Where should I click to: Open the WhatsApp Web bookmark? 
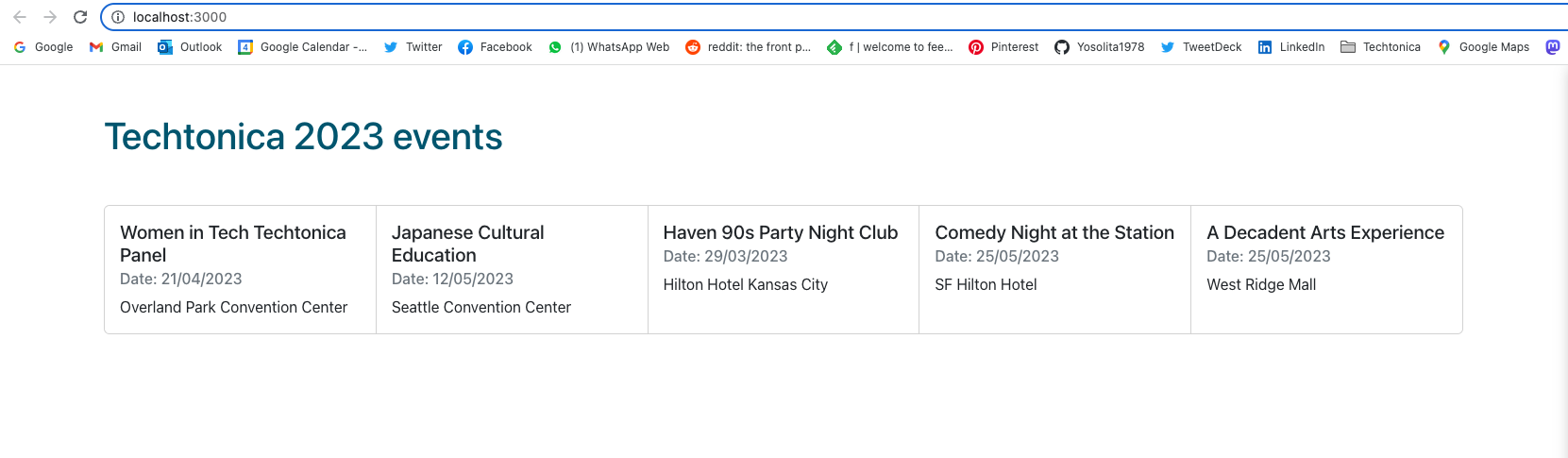pyautogui.click(x=609, y=47)
